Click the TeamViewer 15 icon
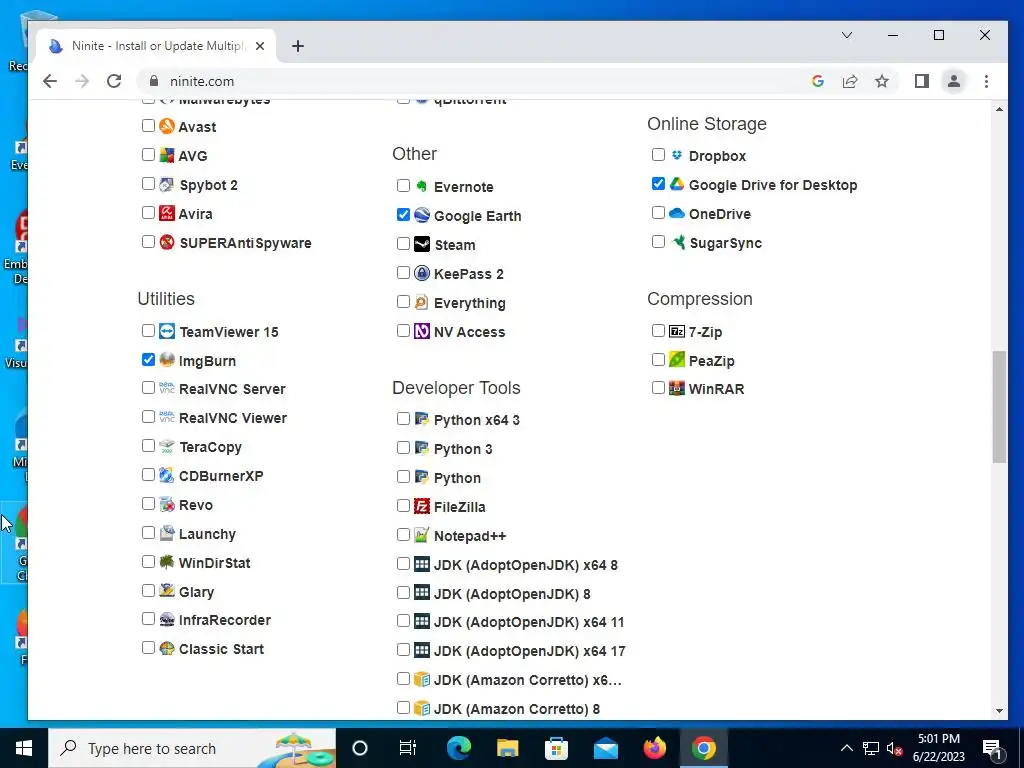 point(167,331)
